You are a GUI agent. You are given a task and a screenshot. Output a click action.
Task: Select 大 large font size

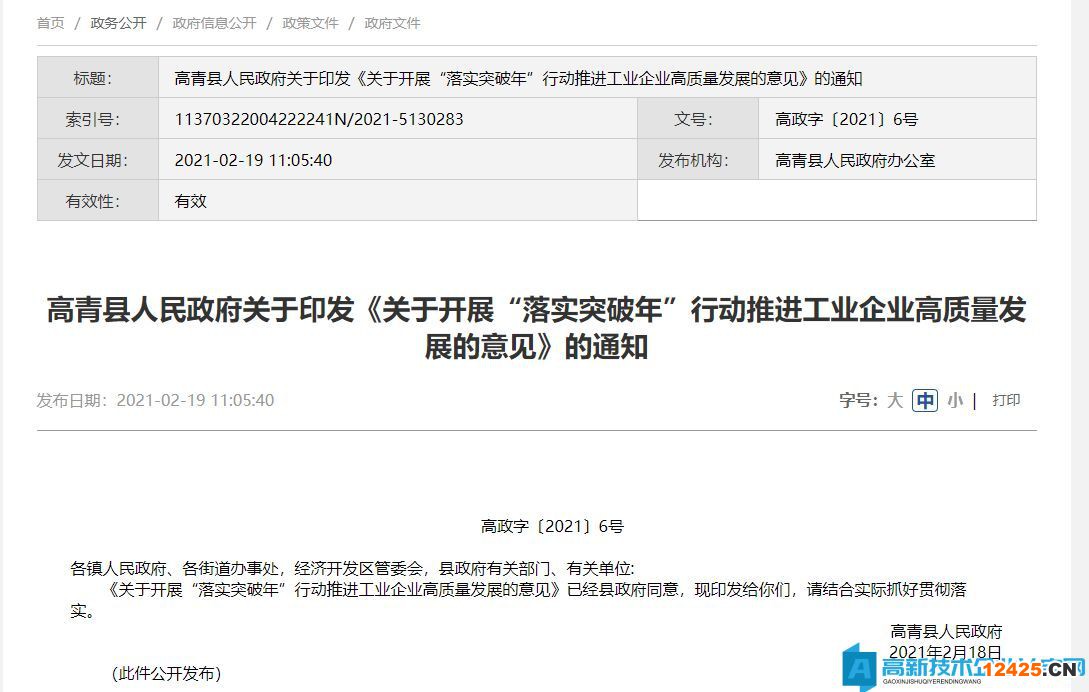(x=894, y=400)
